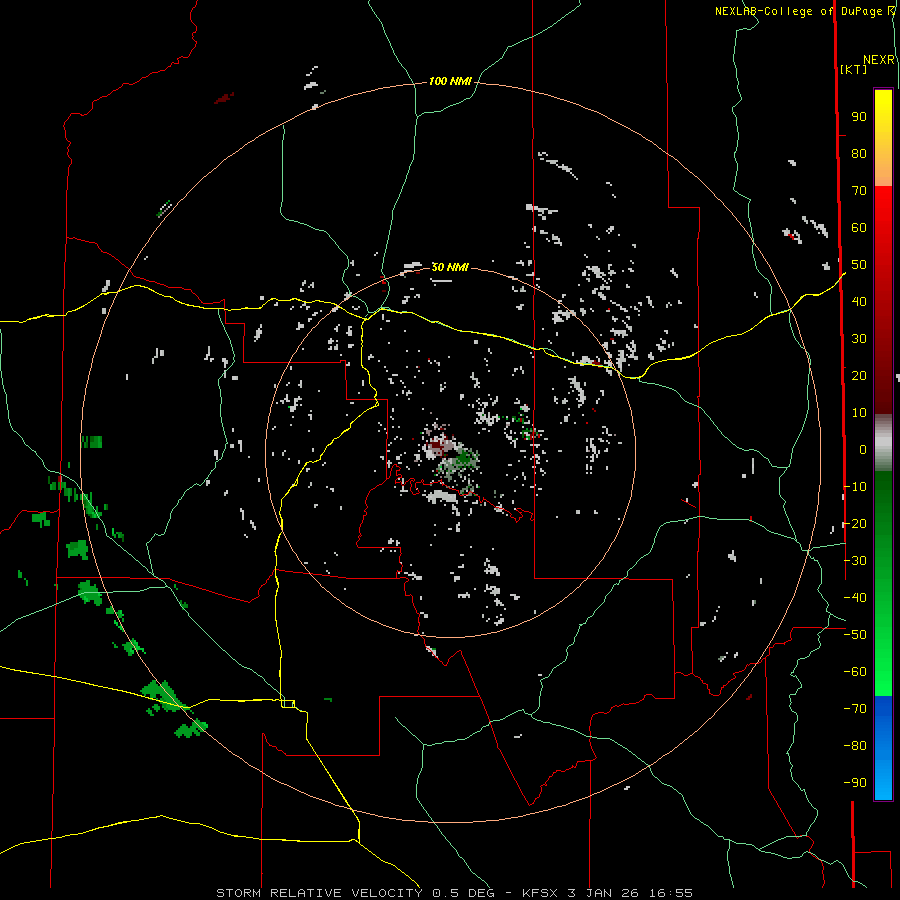Click the [KT] units label
The width and height of the screenshot is (900, 900).
(x=854, y=69)
